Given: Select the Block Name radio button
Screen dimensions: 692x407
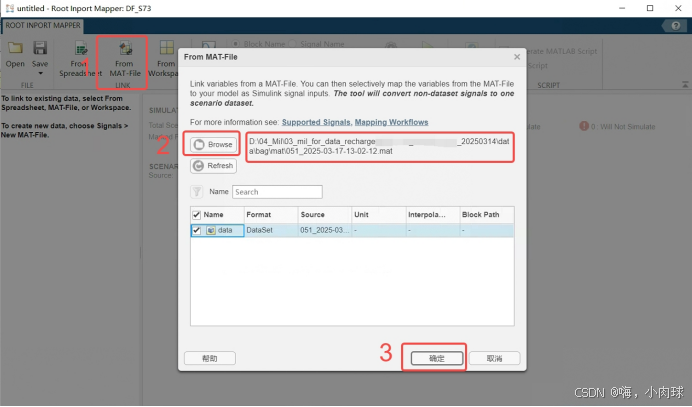Looking at the screenshot, I should click(236, 44).
